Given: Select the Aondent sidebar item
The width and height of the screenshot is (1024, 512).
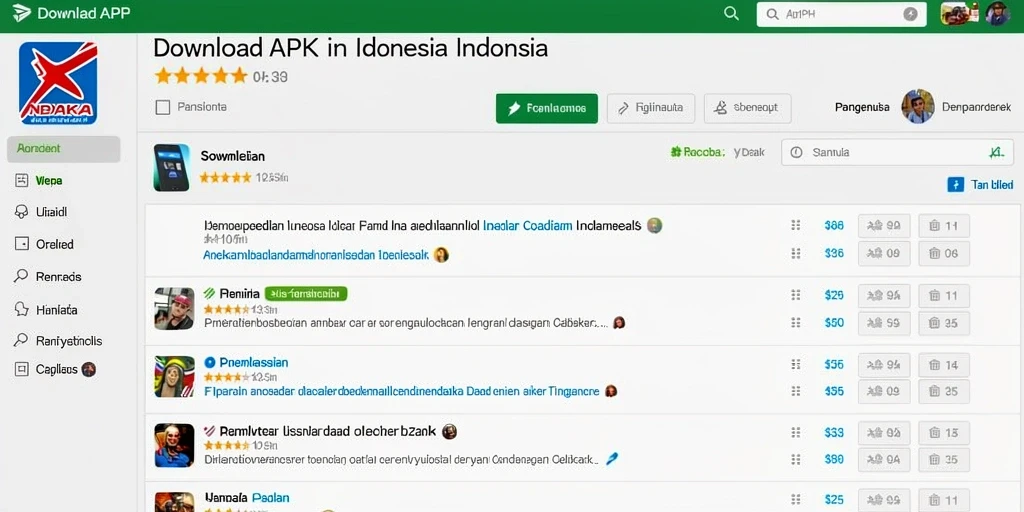Looking at the screenshot, I should (x=63, y=149).
